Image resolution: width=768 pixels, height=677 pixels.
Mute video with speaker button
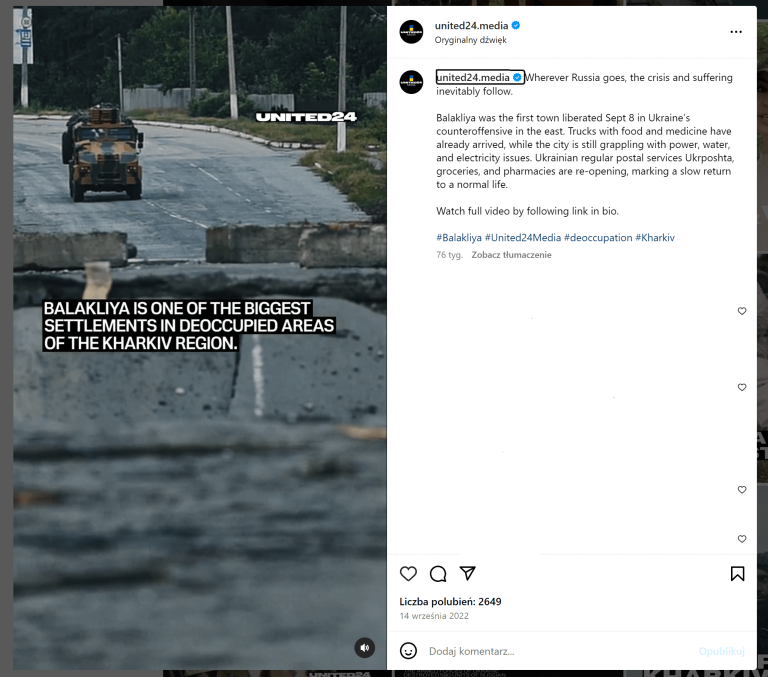click(x=364, y=648)
